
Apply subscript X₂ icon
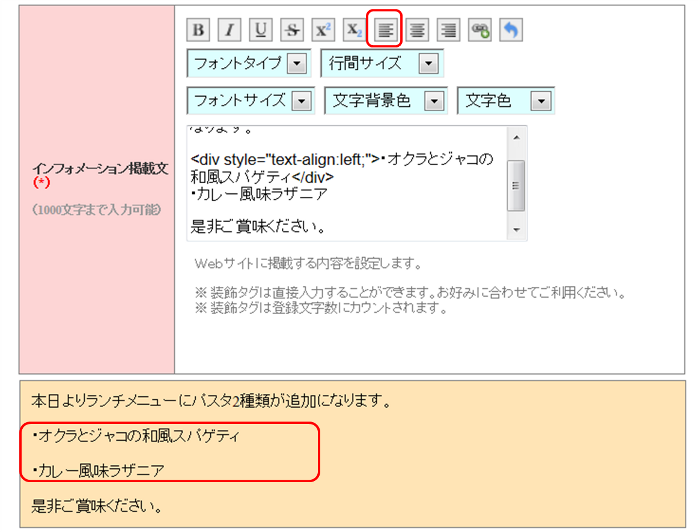pyautogui.click(x=354, y=30)
